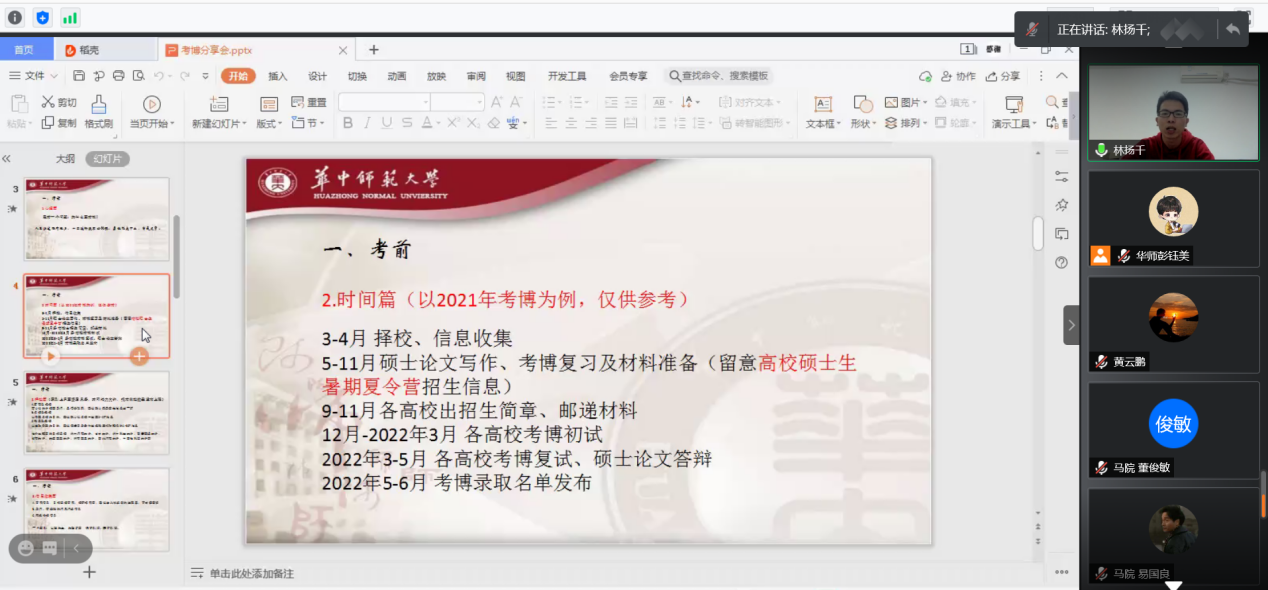Go to the 首页 home tab

[x=23, y=50]
